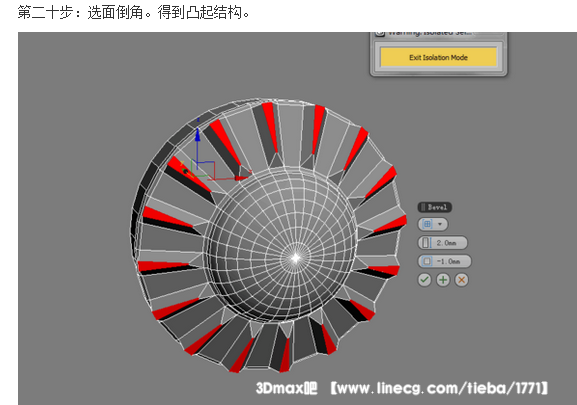
Task: Click the Bevel caddy title label
Action: click(435, 207)
